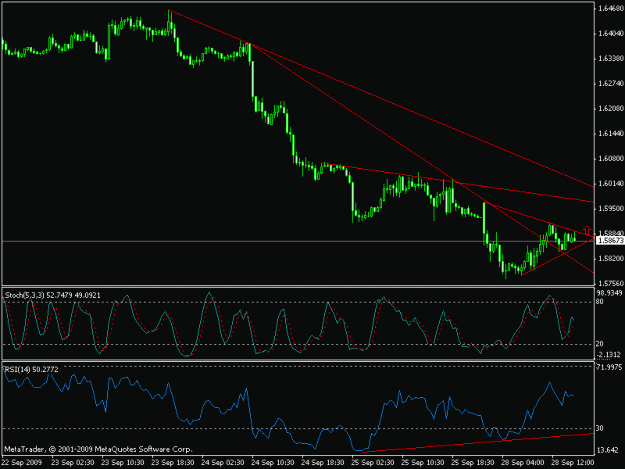Click the 1.64040 price axis label
This screenshot has width=625, height=469.
pos(611,33)
